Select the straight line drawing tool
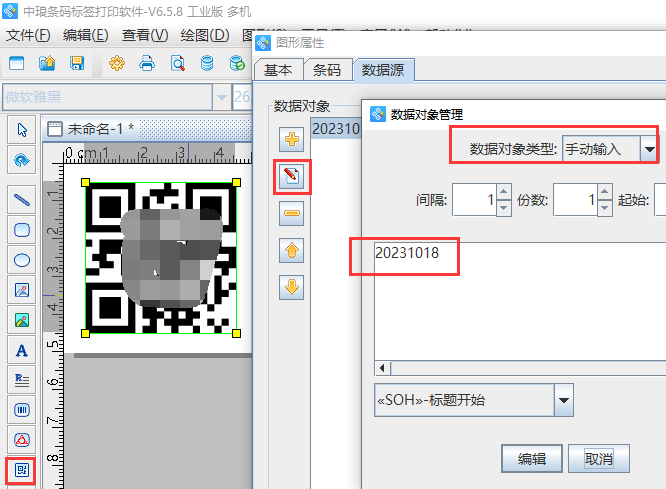 click(x=21, y=199)
